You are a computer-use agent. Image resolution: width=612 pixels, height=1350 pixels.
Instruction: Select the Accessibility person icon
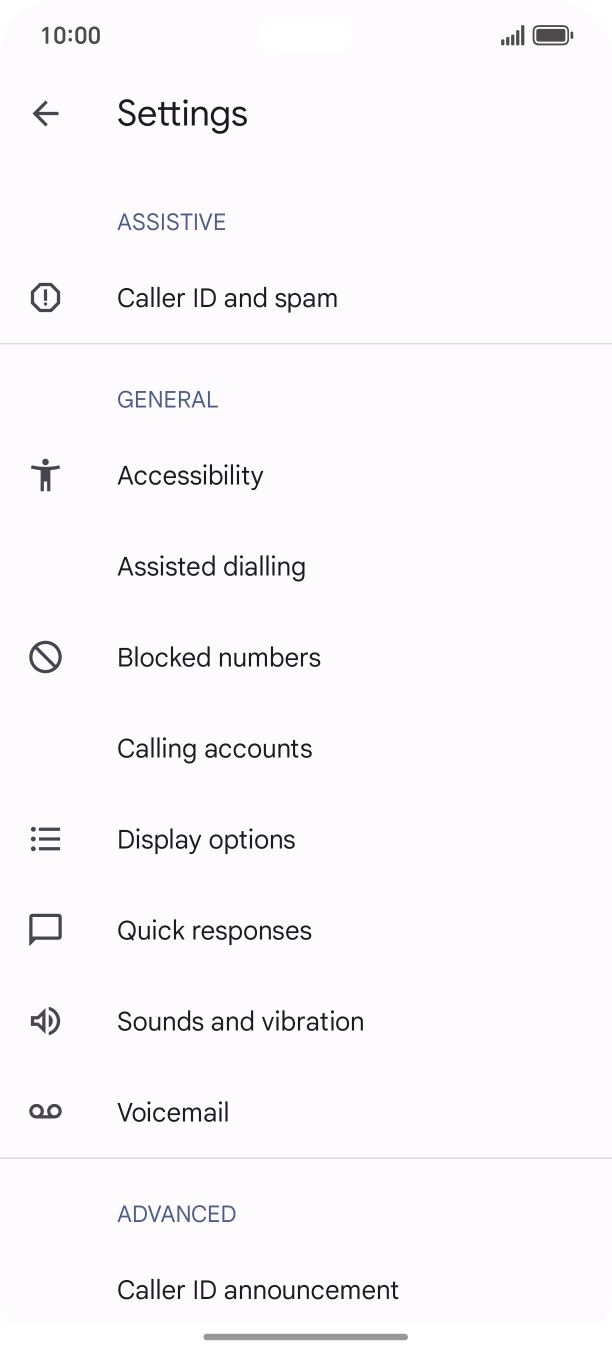(45, 475)
